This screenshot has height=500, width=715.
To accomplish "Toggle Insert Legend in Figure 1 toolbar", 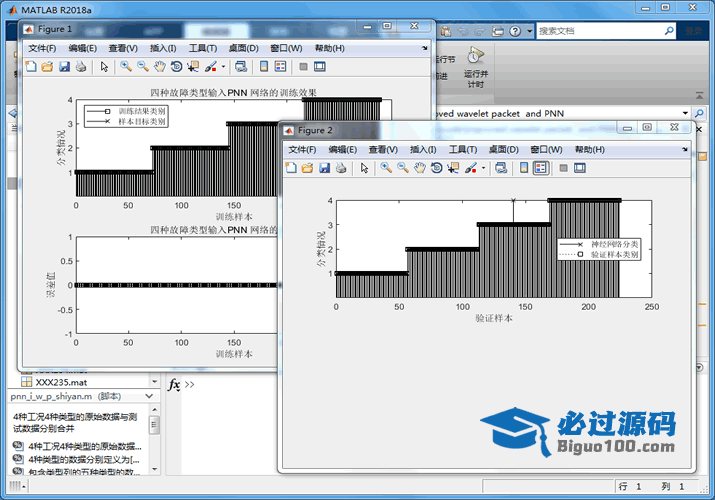I will pyautogui.click(x=280, y=67).
